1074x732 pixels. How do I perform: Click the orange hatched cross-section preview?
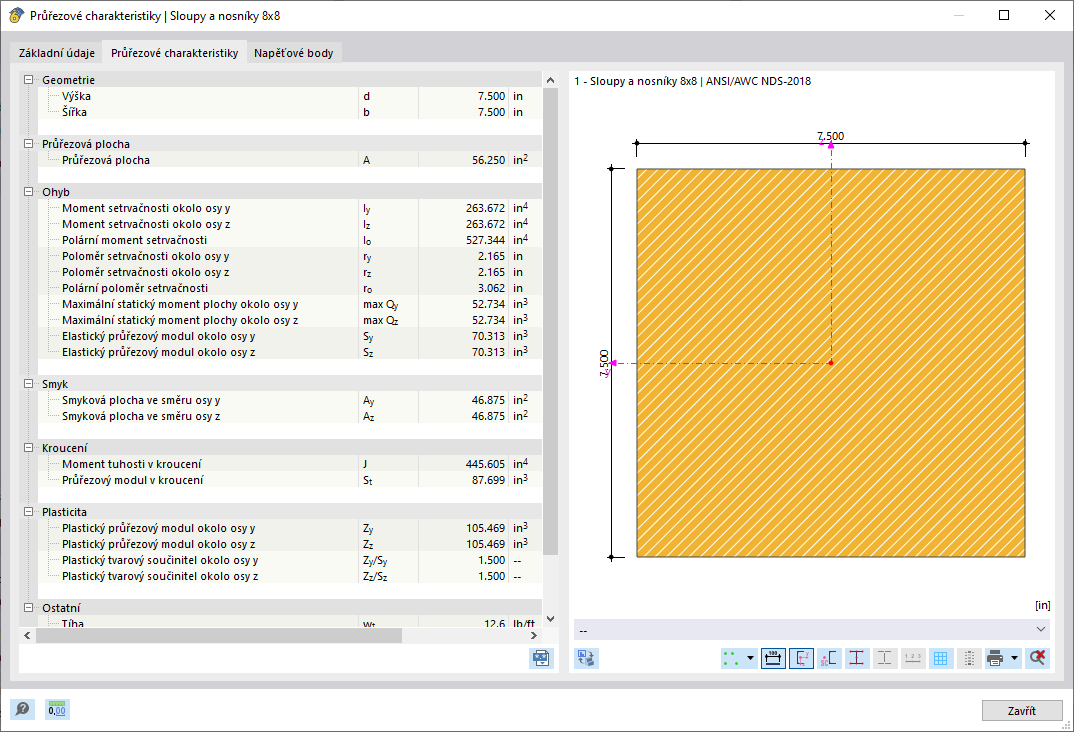click(x=831, y=363)
